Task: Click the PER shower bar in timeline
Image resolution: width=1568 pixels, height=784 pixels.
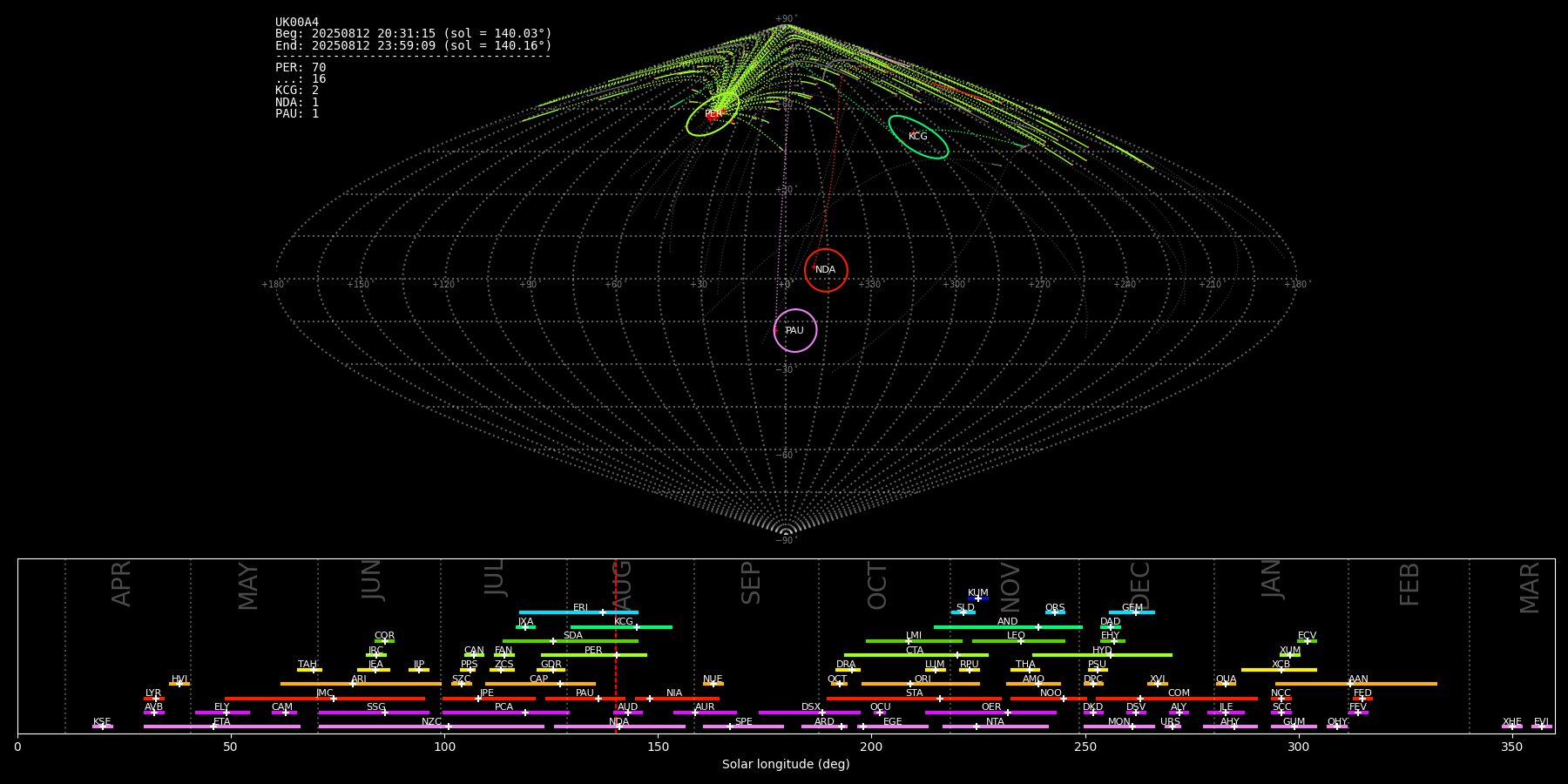Action: 594,655
